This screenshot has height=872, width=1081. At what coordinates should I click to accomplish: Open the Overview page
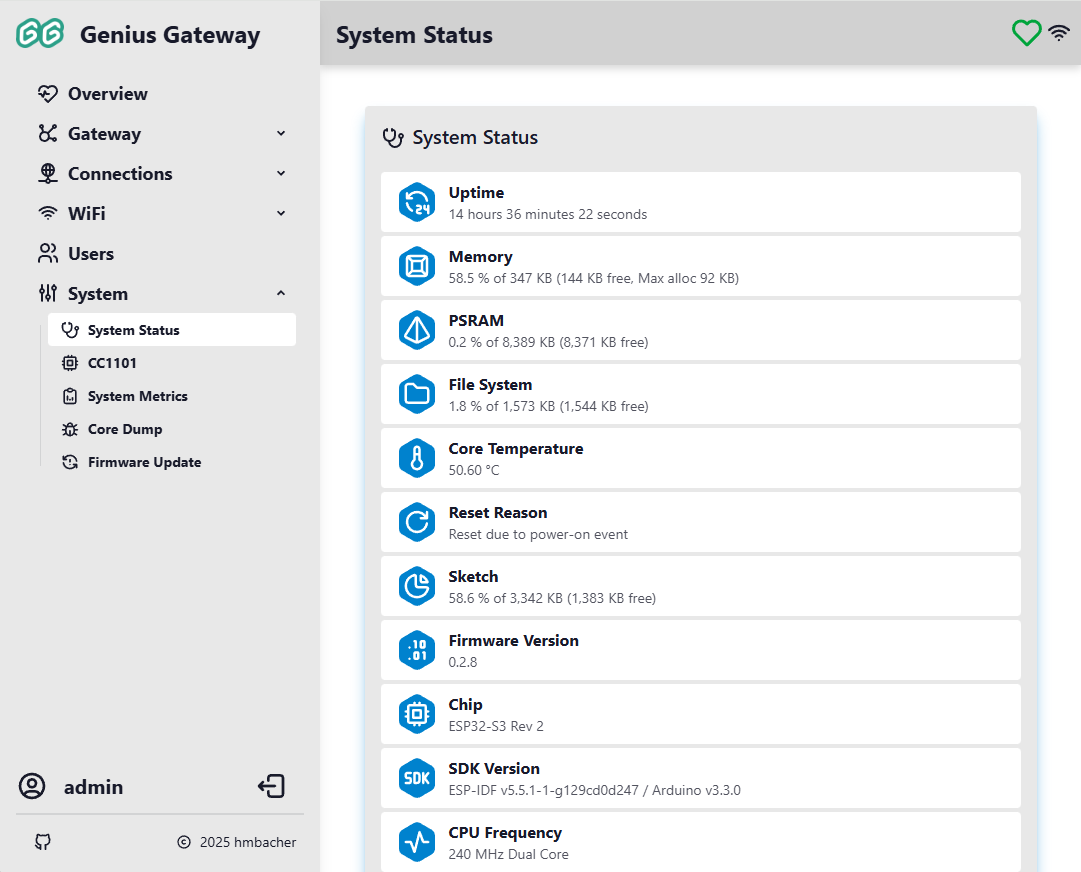(107, 94)
